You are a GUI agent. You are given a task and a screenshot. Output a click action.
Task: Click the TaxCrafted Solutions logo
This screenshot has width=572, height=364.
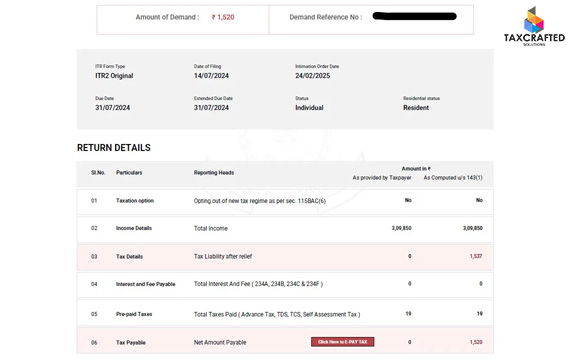click(x=534, y=26)
